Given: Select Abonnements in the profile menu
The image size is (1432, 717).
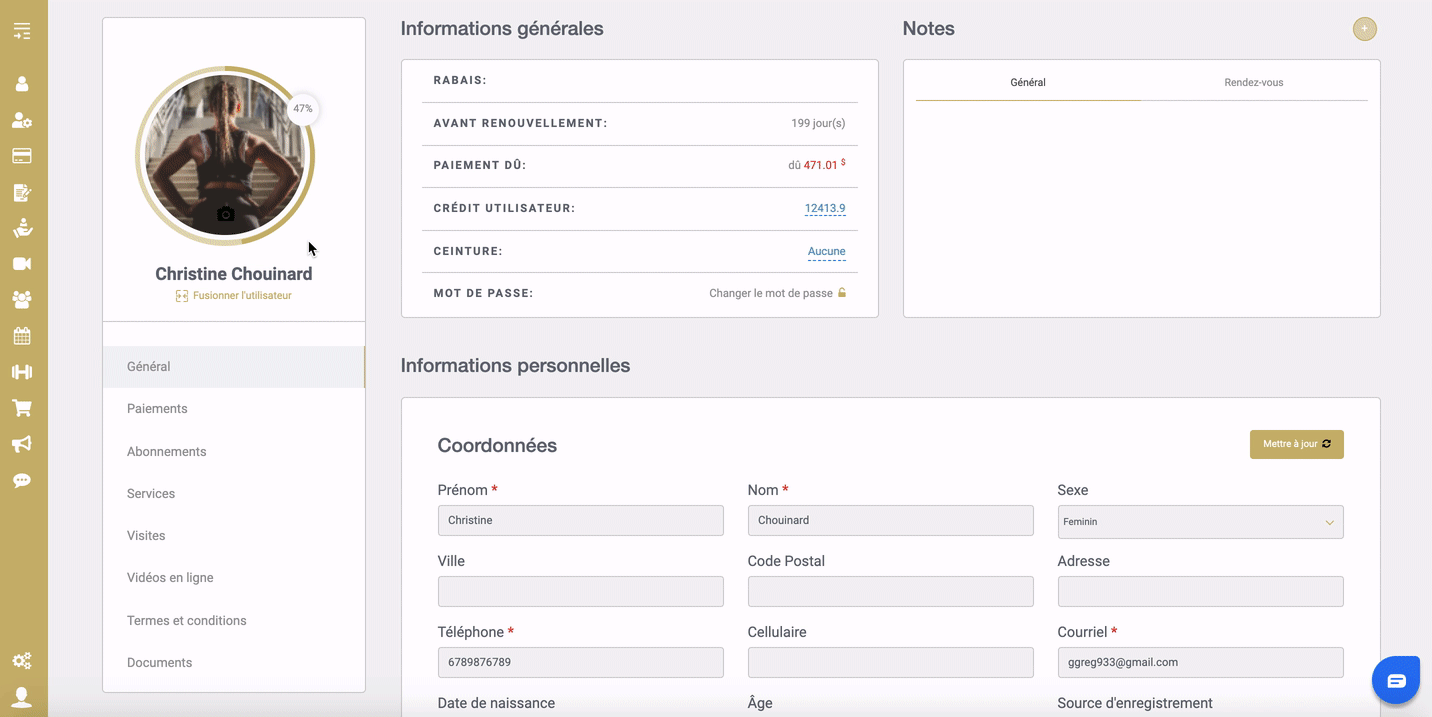Looking at the screenshot, I should click(x=166, y=452).
